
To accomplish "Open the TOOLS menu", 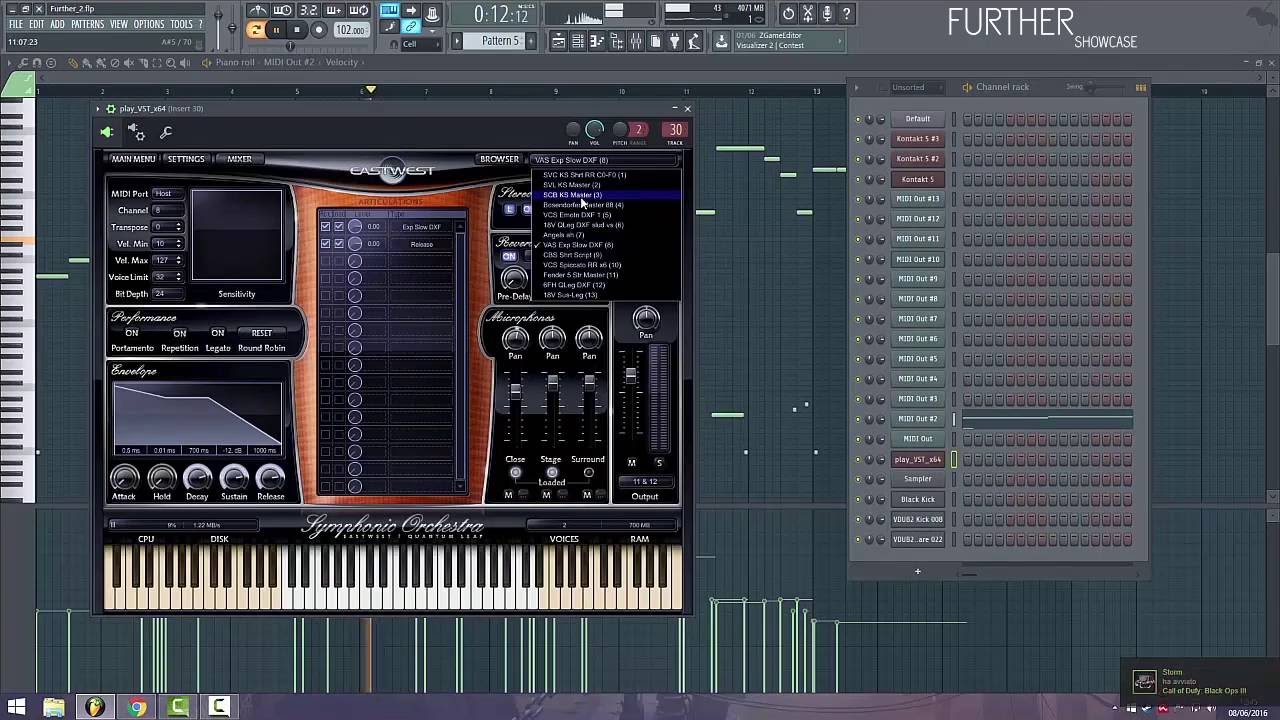I will click(181, 24).
